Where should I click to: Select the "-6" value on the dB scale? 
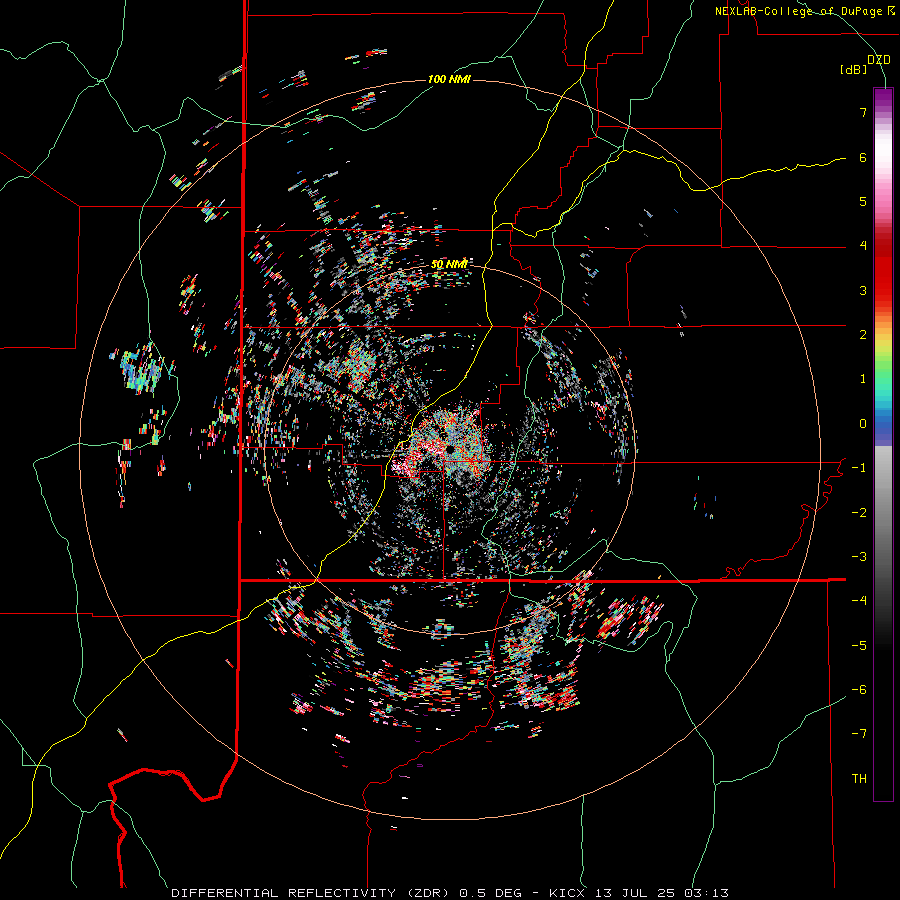[859, 690]
